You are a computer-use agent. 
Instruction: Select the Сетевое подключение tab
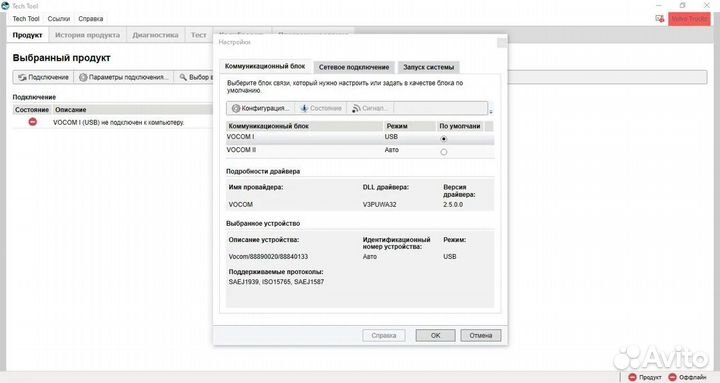(354, 67)
